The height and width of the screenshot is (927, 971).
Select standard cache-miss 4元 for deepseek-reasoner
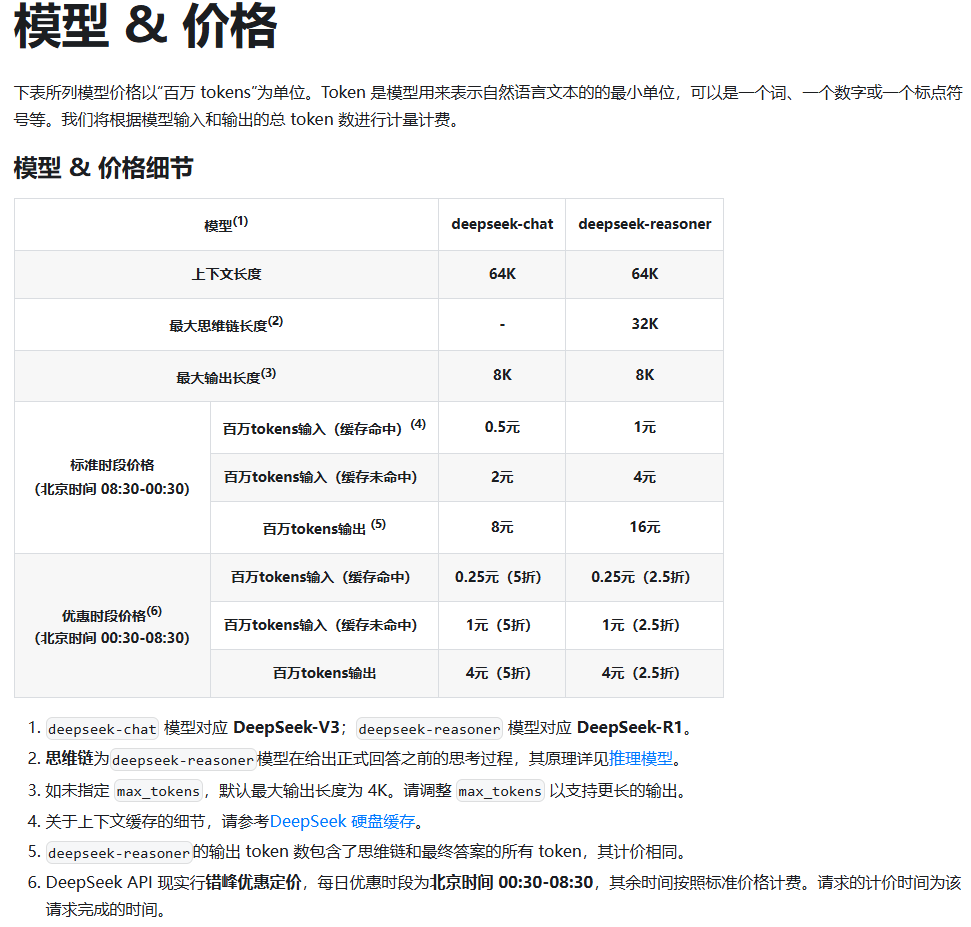(x=645, y=477)
